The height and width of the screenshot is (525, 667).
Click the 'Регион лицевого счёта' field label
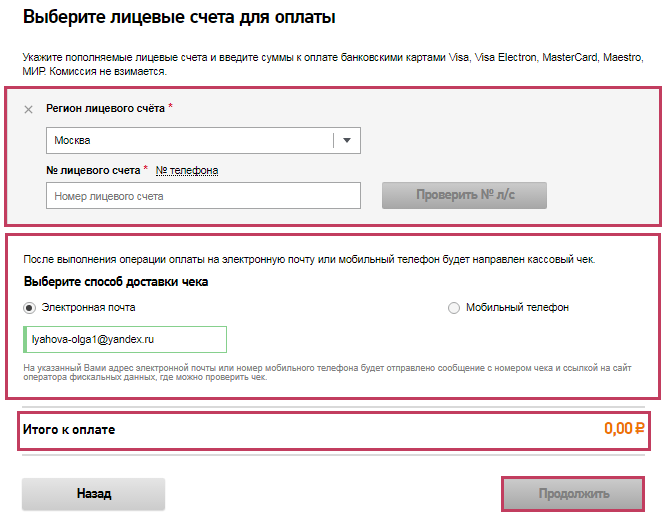106,107
